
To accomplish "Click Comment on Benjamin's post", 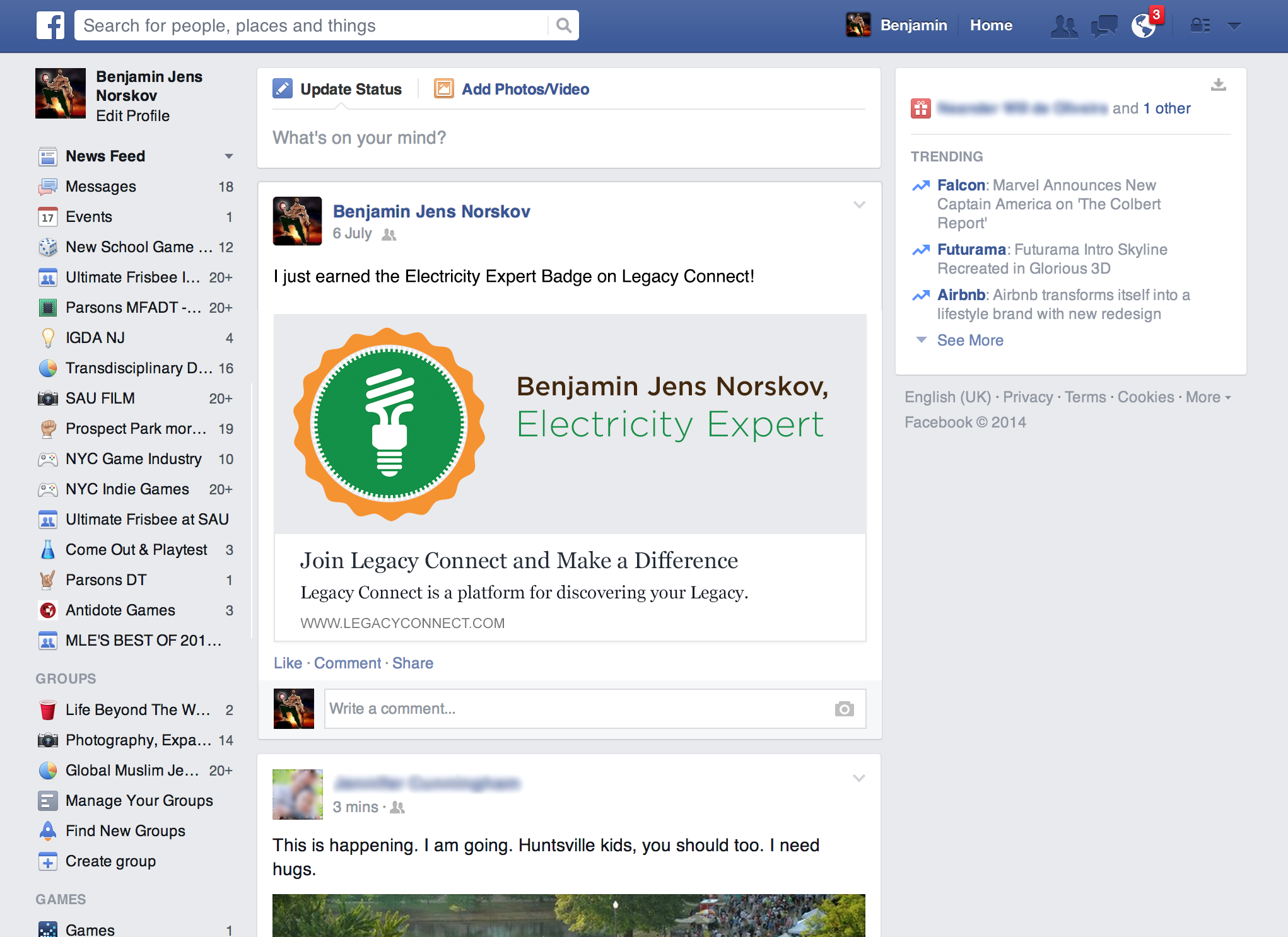I will point(348,663).
